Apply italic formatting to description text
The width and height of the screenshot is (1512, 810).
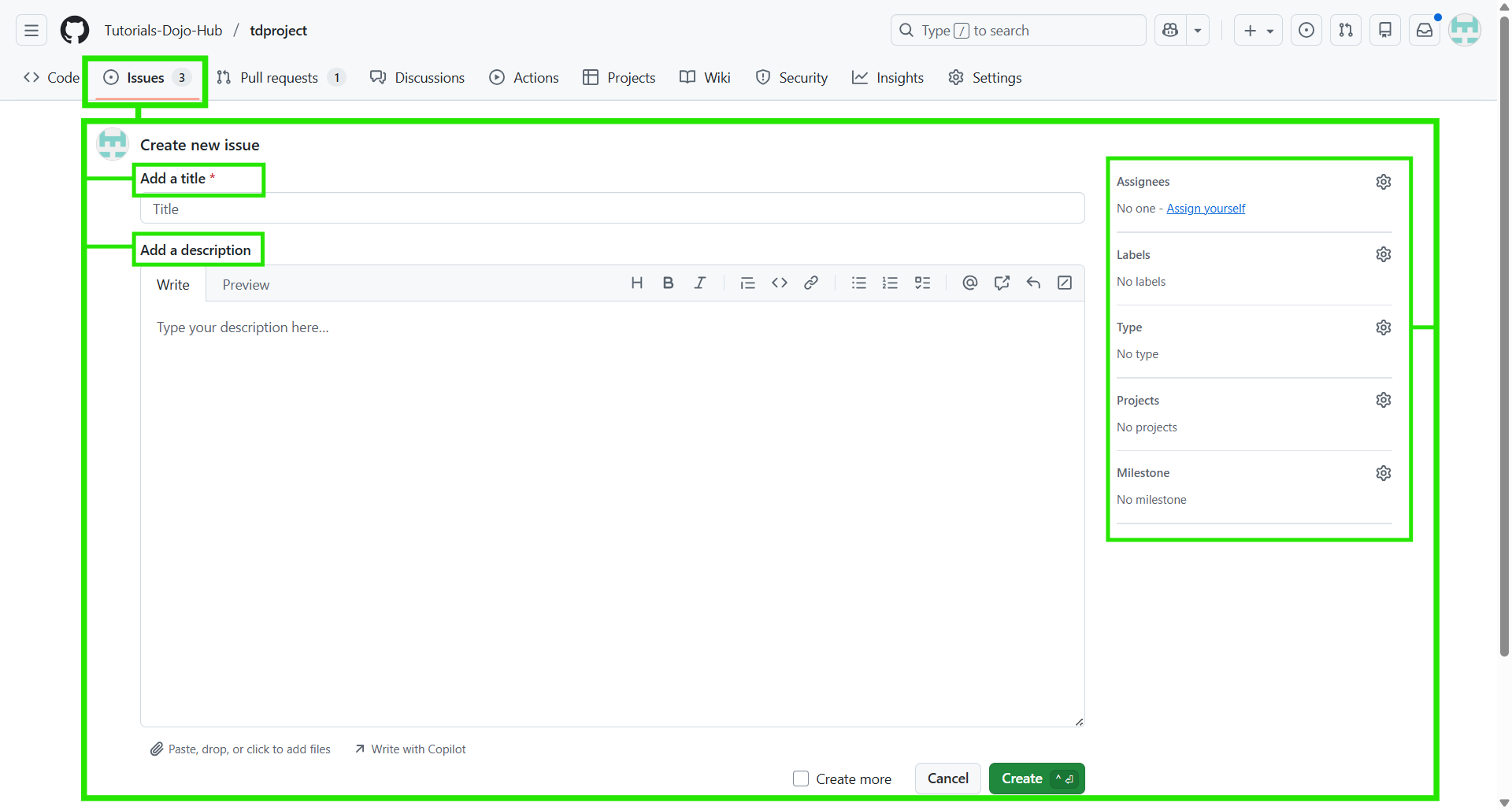point(700,283)
